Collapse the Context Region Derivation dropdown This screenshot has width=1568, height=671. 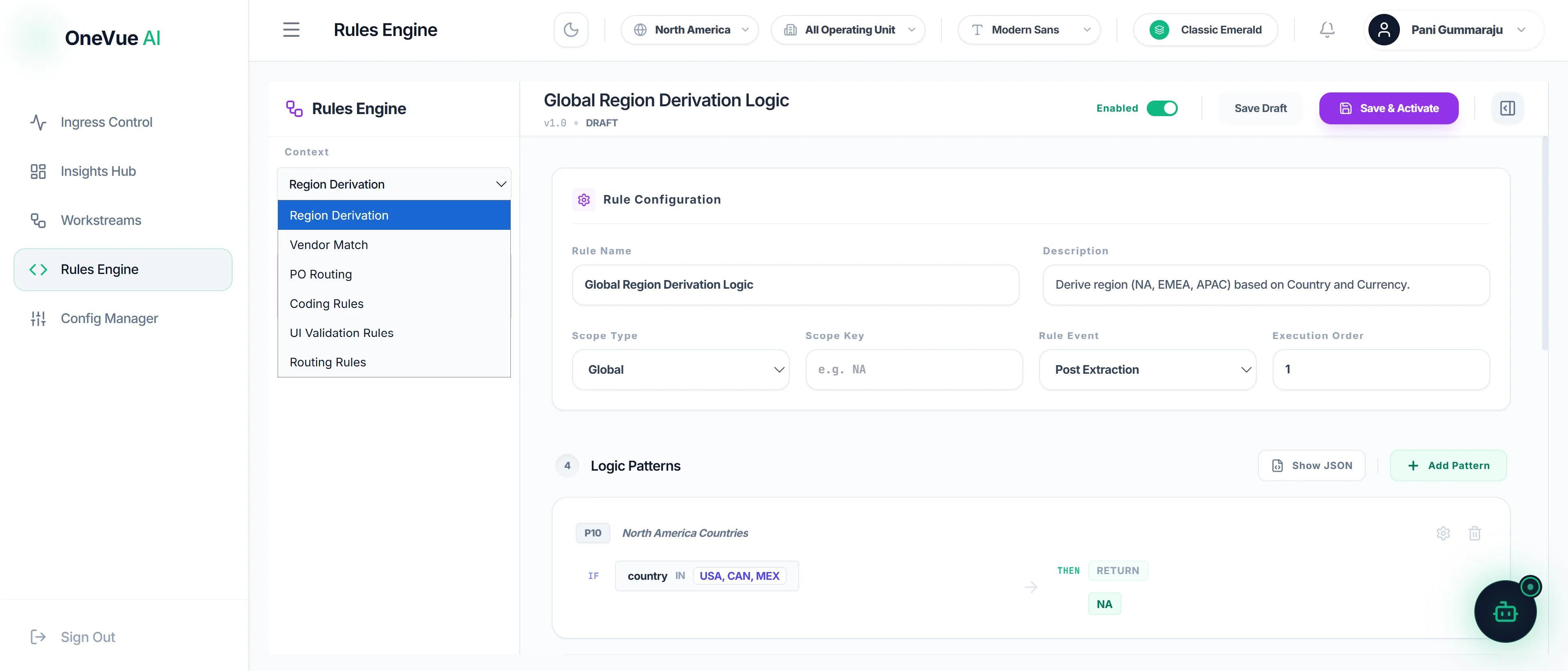click(x=394, y=184)
